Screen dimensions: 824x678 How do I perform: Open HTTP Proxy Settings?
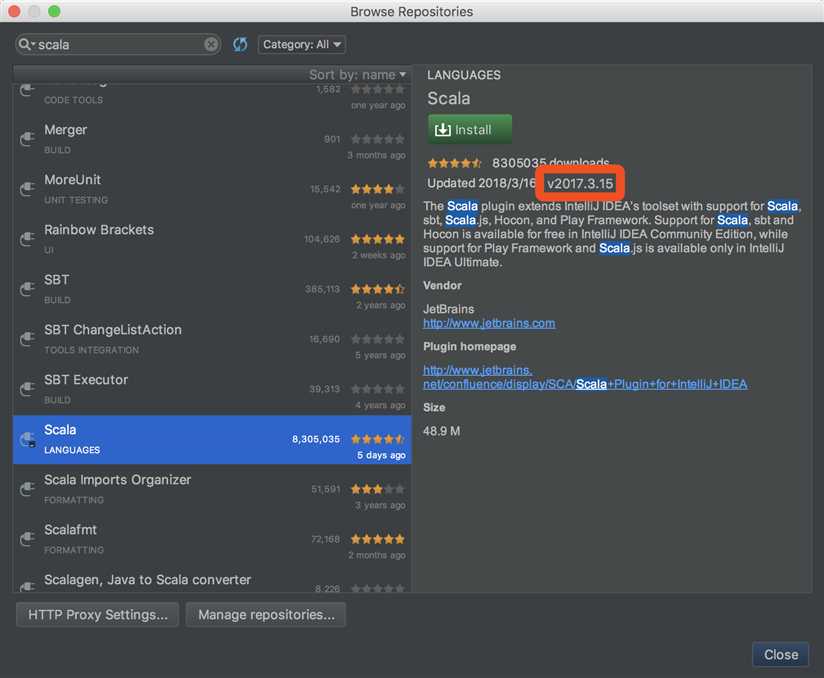[98, 614]
